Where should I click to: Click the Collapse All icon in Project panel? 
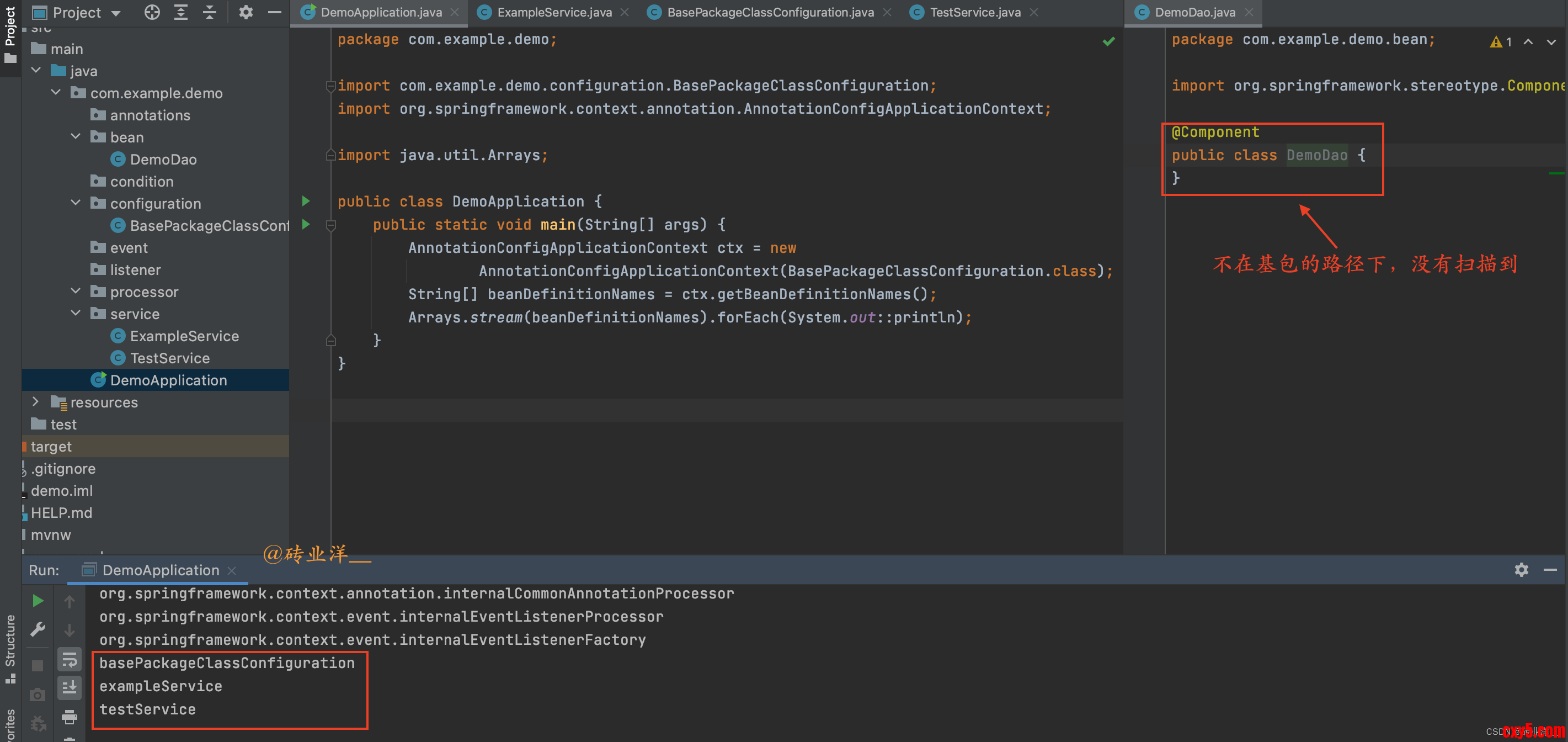[x=210, y=12]
